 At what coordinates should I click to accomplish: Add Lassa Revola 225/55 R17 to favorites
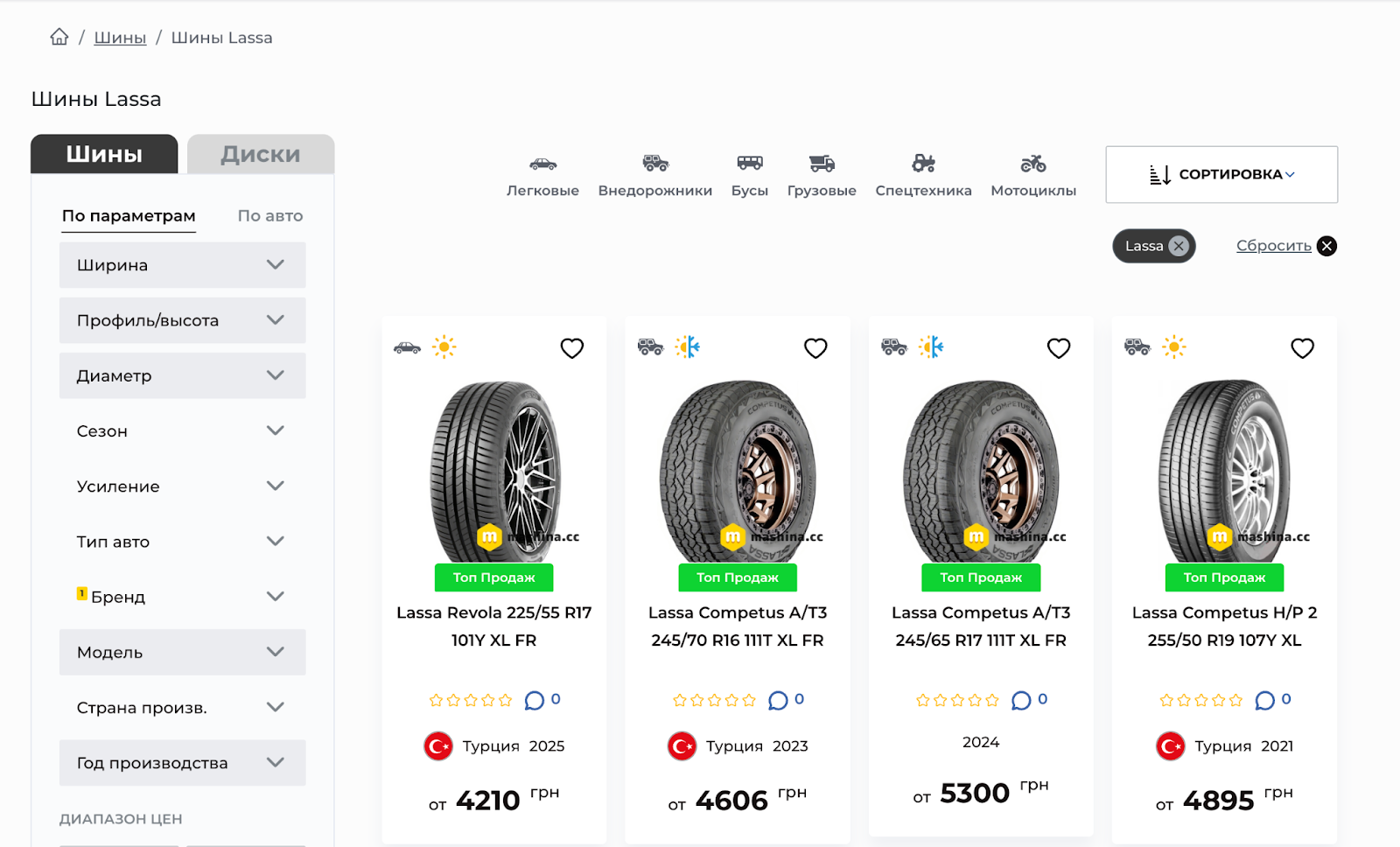pyautogui.click(x=571, y=348)
